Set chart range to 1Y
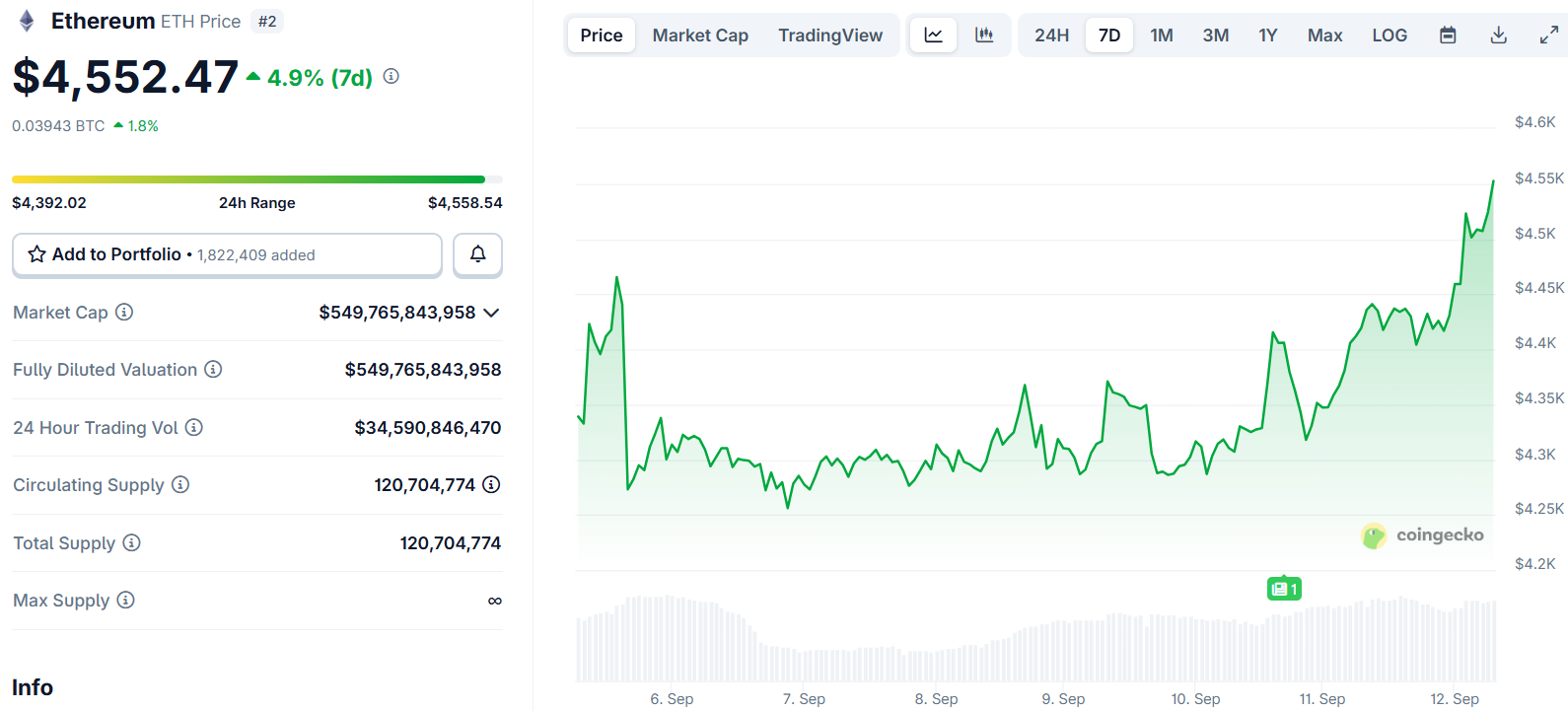 click(1268, 36)
